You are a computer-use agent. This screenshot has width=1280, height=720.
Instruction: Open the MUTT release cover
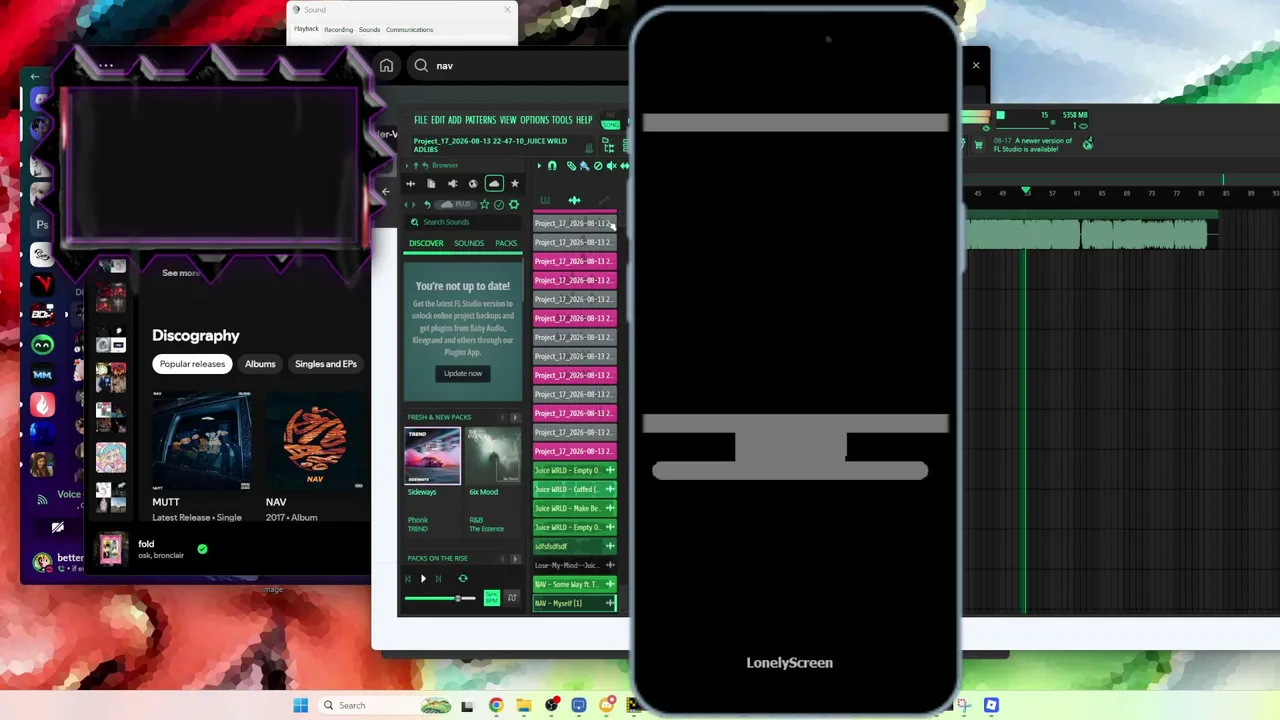coord(202,441)
